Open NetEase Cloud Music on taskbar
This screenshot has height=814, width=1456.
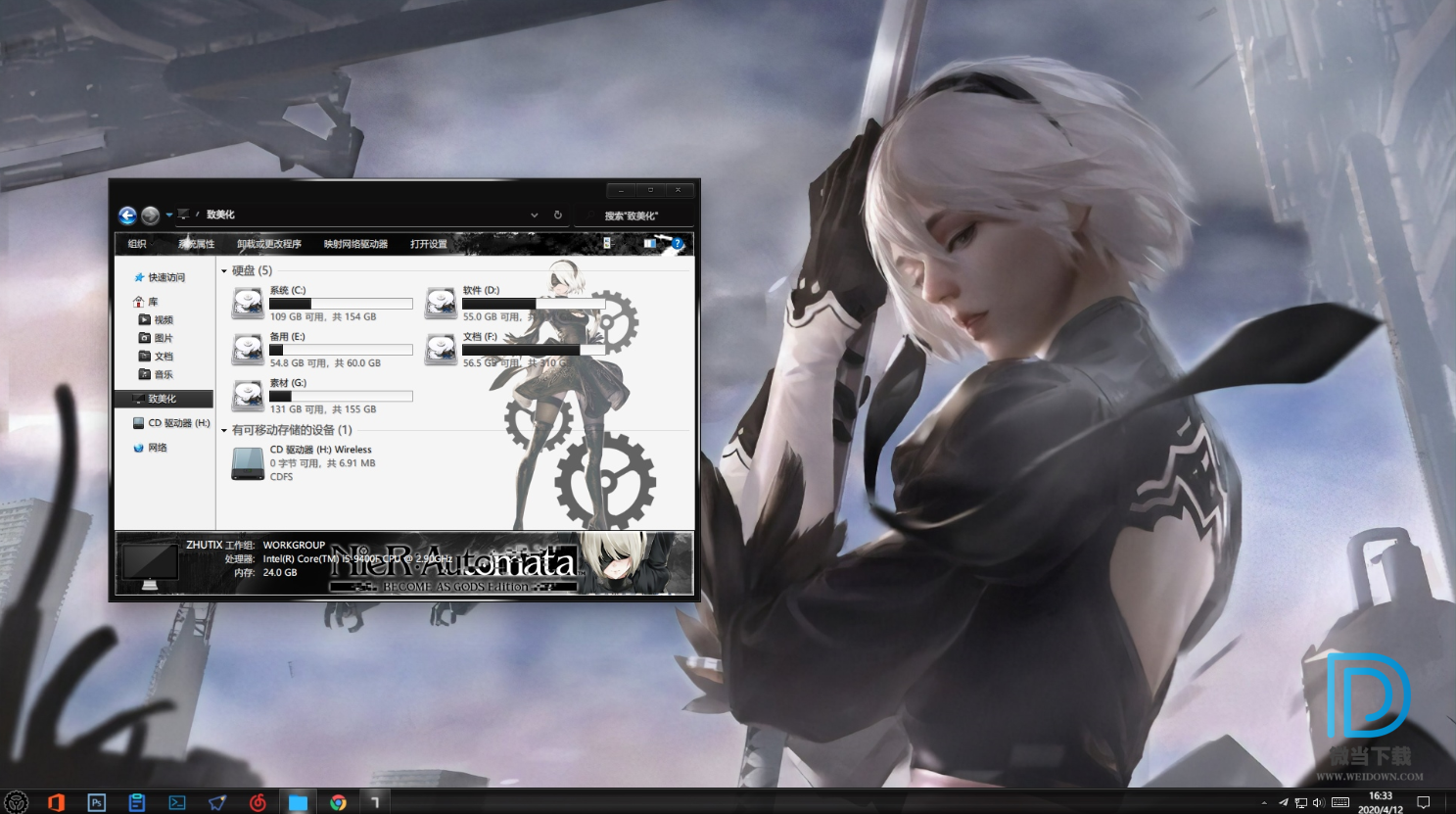click(x=258, y=802)
